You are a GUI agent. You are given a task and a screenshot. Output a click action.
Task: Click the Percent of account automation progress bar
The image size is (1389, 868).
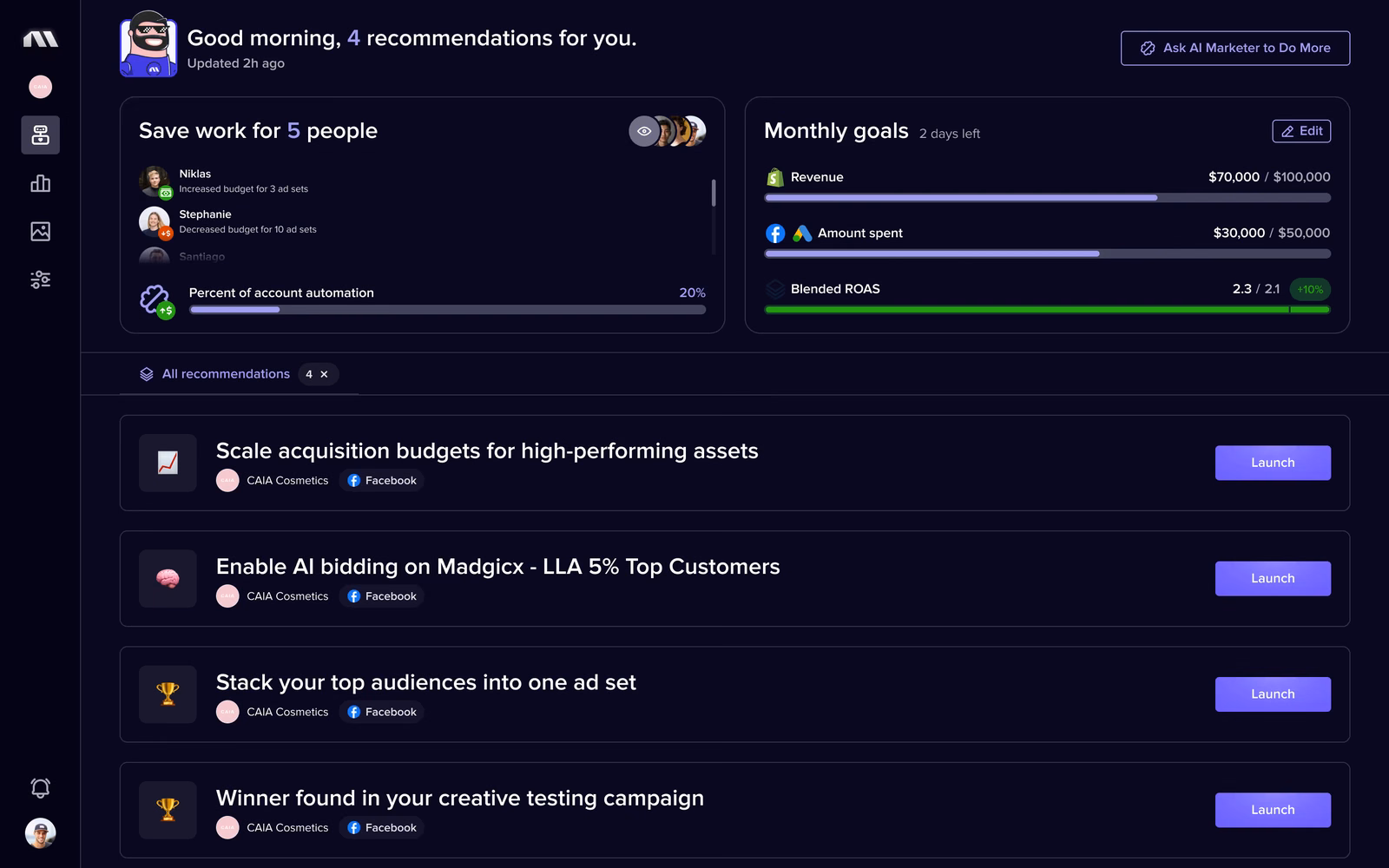point(448,310)
